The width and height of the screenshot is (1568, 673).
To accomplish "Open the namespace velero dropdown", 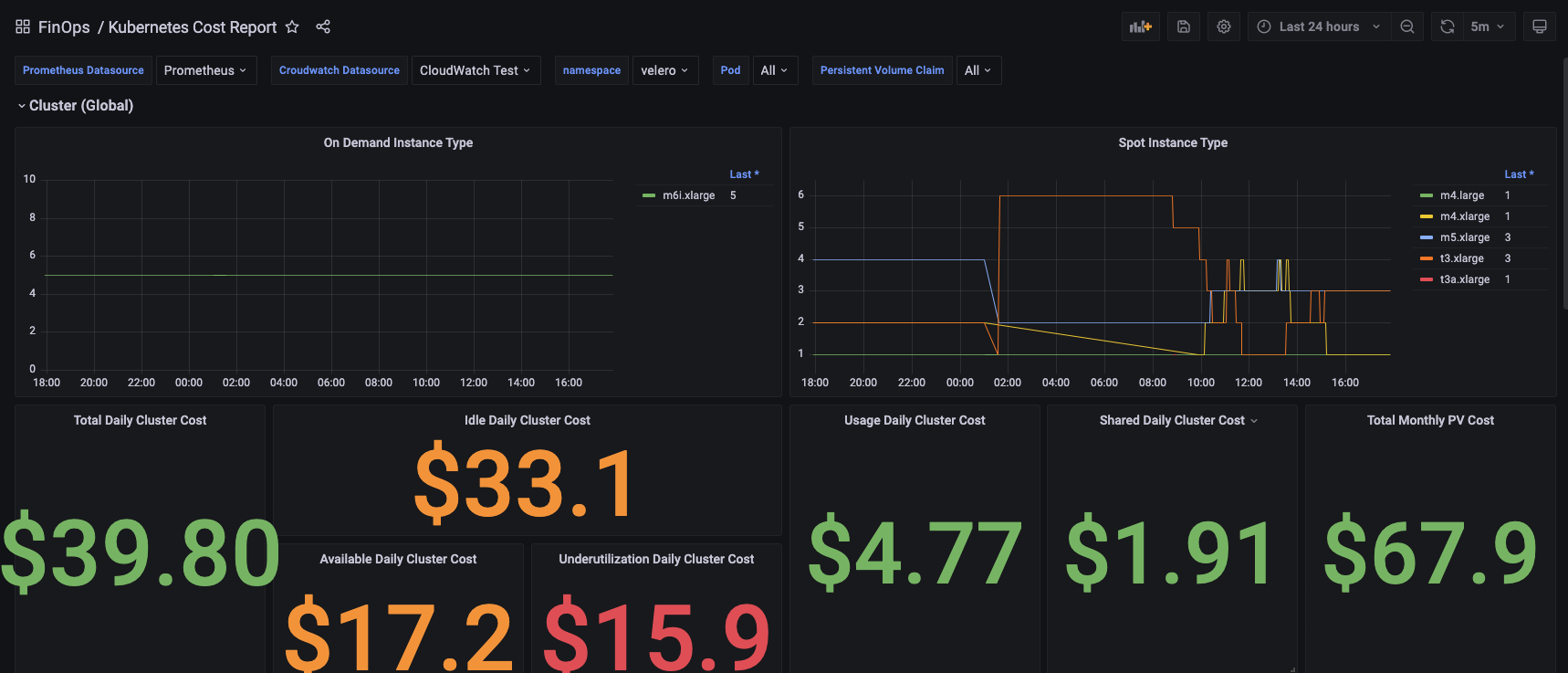I will 664,70.
